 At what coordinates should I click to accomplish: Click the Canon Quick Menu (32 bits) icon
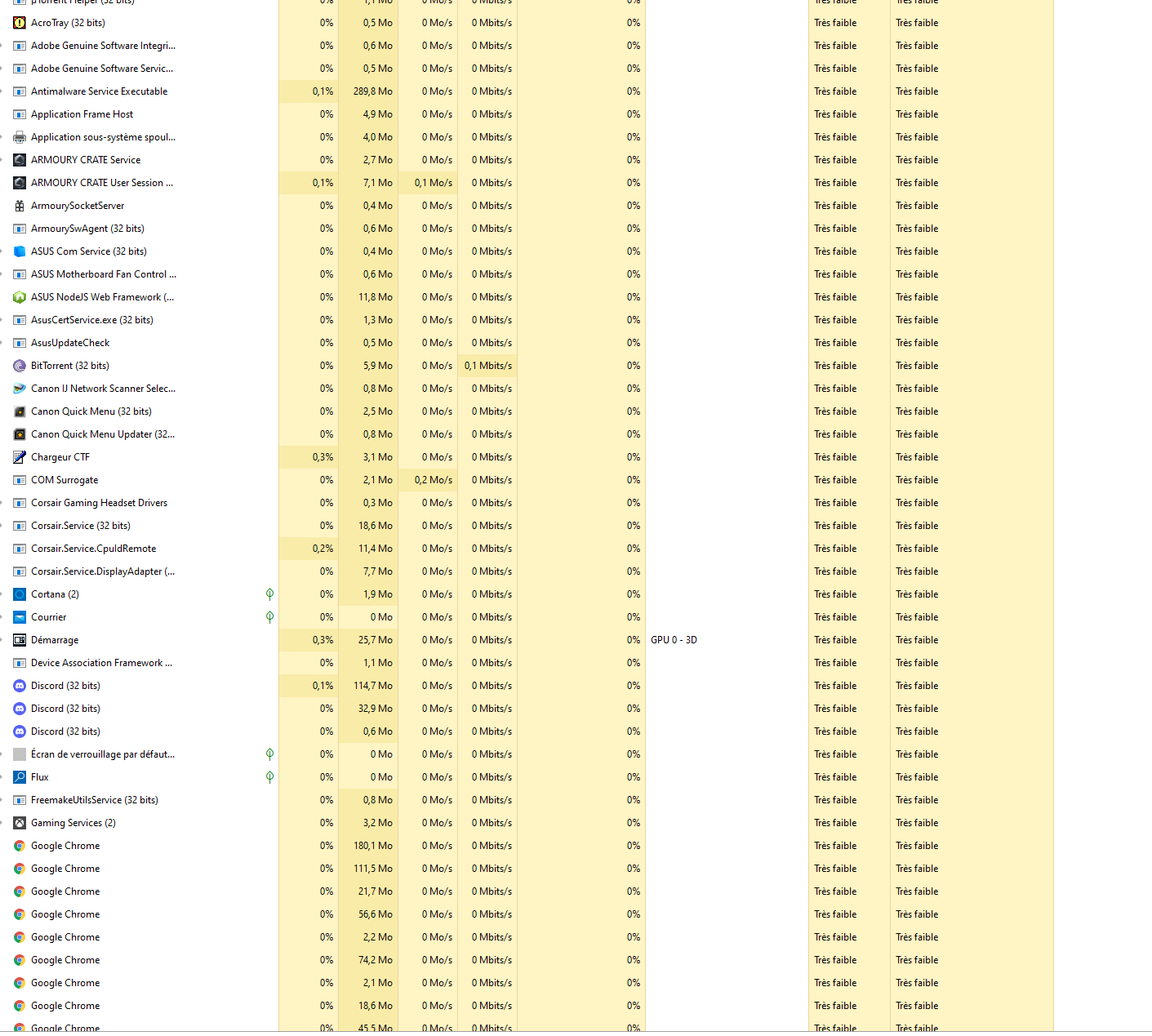pos(20,411)
